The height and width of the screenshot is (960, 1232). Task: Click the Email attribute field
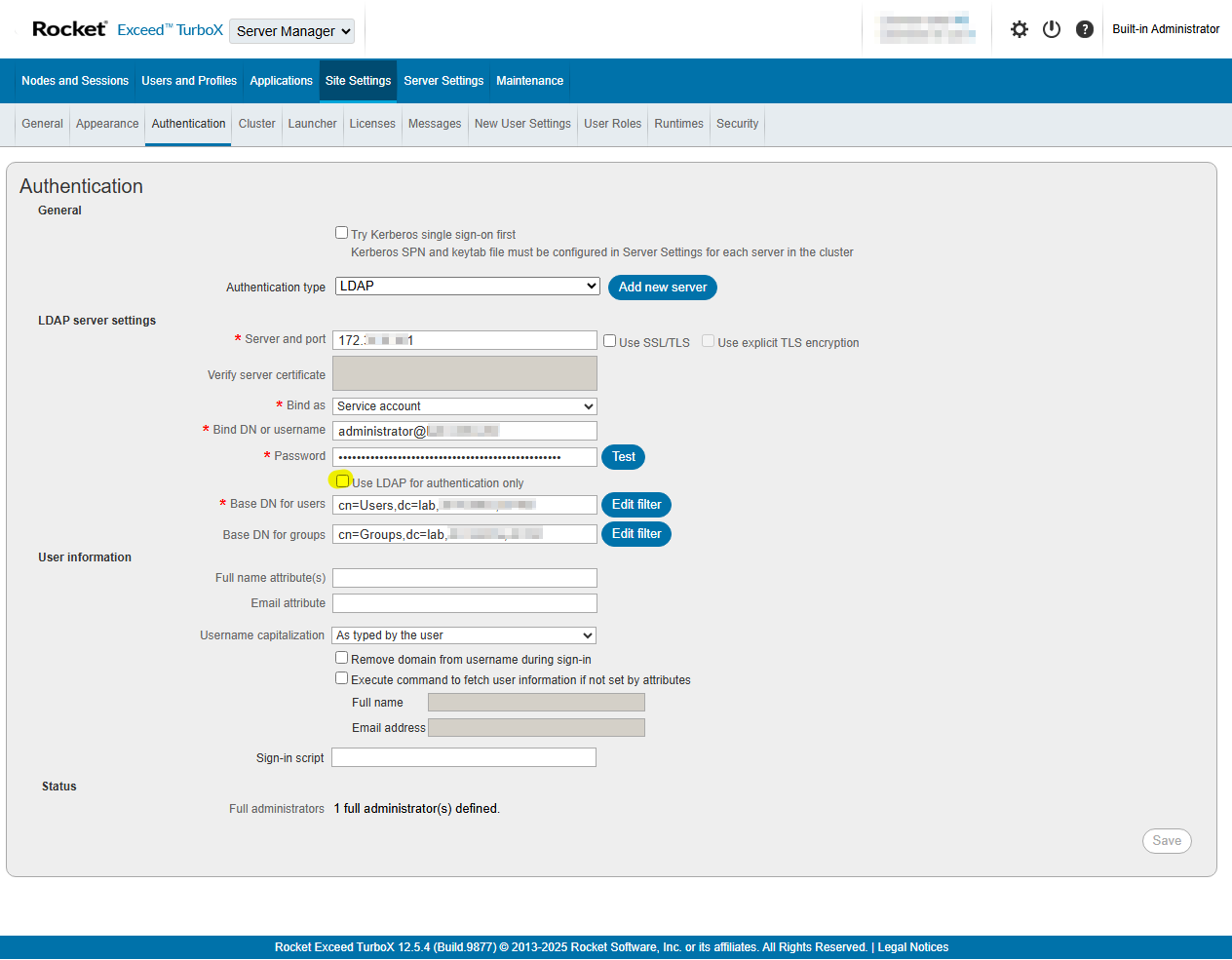coord(465,603)
